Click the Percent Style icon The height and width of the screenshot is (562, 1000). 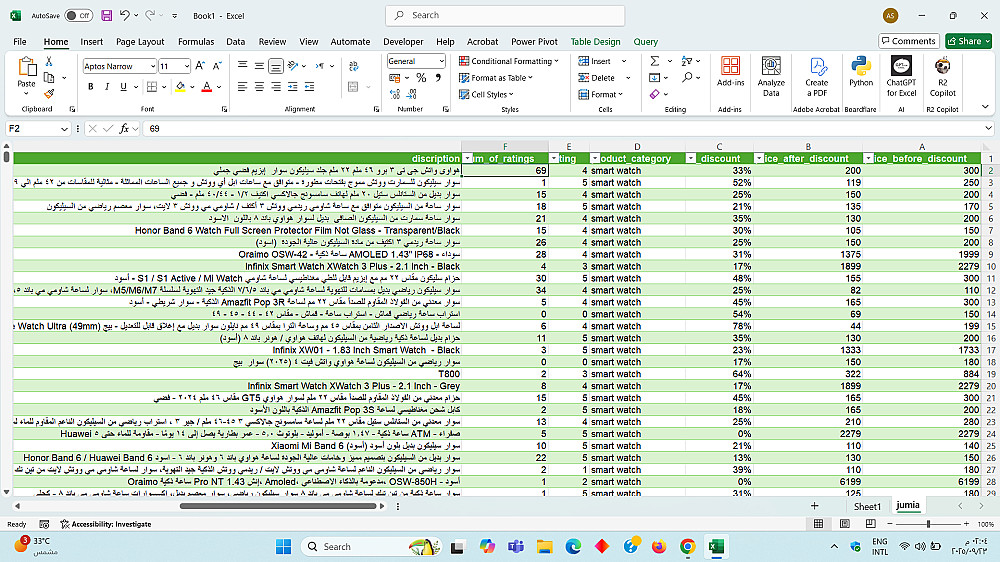(x=421, y=78)
